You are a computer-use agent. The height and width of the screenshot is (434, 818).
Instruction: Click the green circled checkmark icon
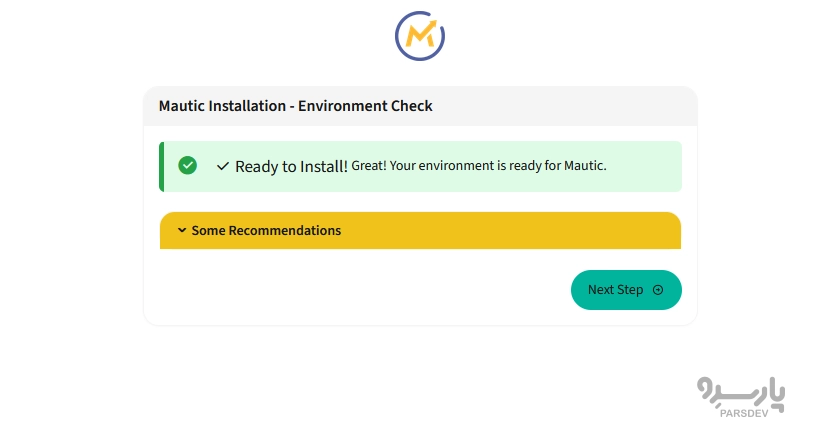(x=187, y=165)
